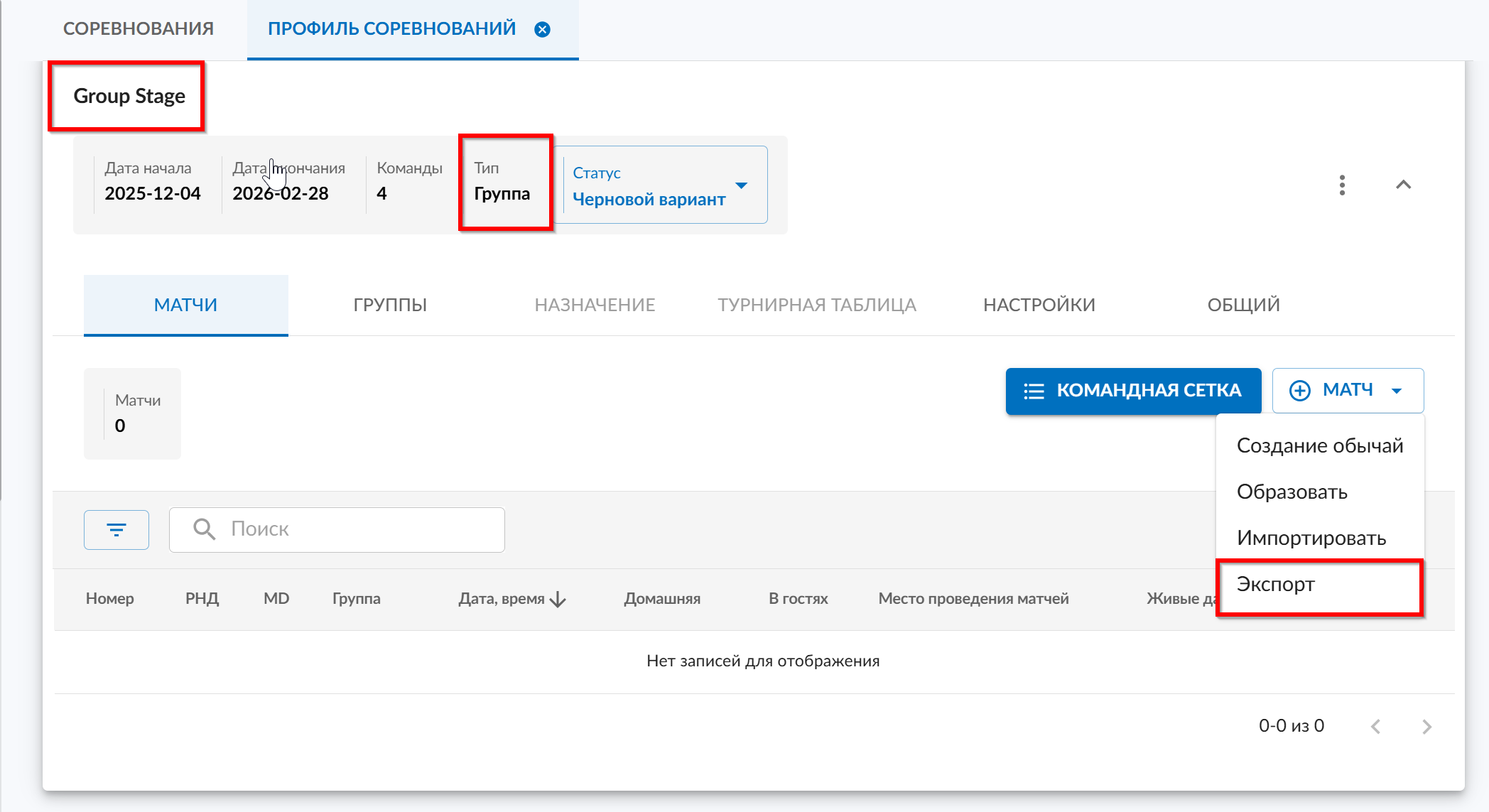Go to the previous page with the arrow
Screen dimensions: 1489x812
click(x=1376, y=726)
